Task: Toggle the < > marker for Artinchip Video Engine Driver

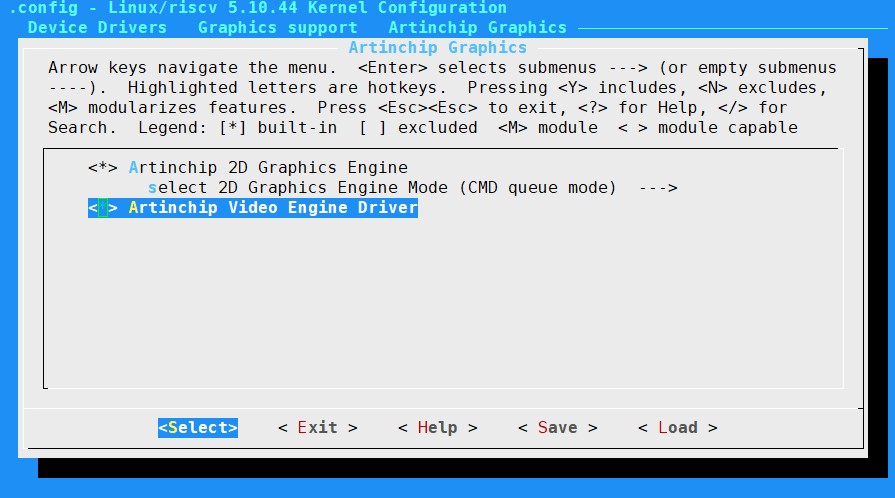Action: click(x=103, y=208)
